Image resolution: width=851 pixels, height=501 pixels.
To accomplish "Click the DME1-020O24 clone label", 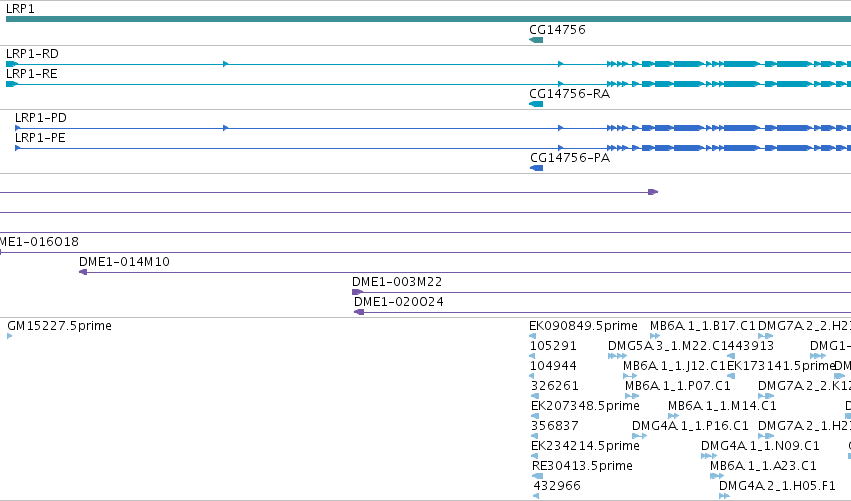I will (x=398, y=302).
